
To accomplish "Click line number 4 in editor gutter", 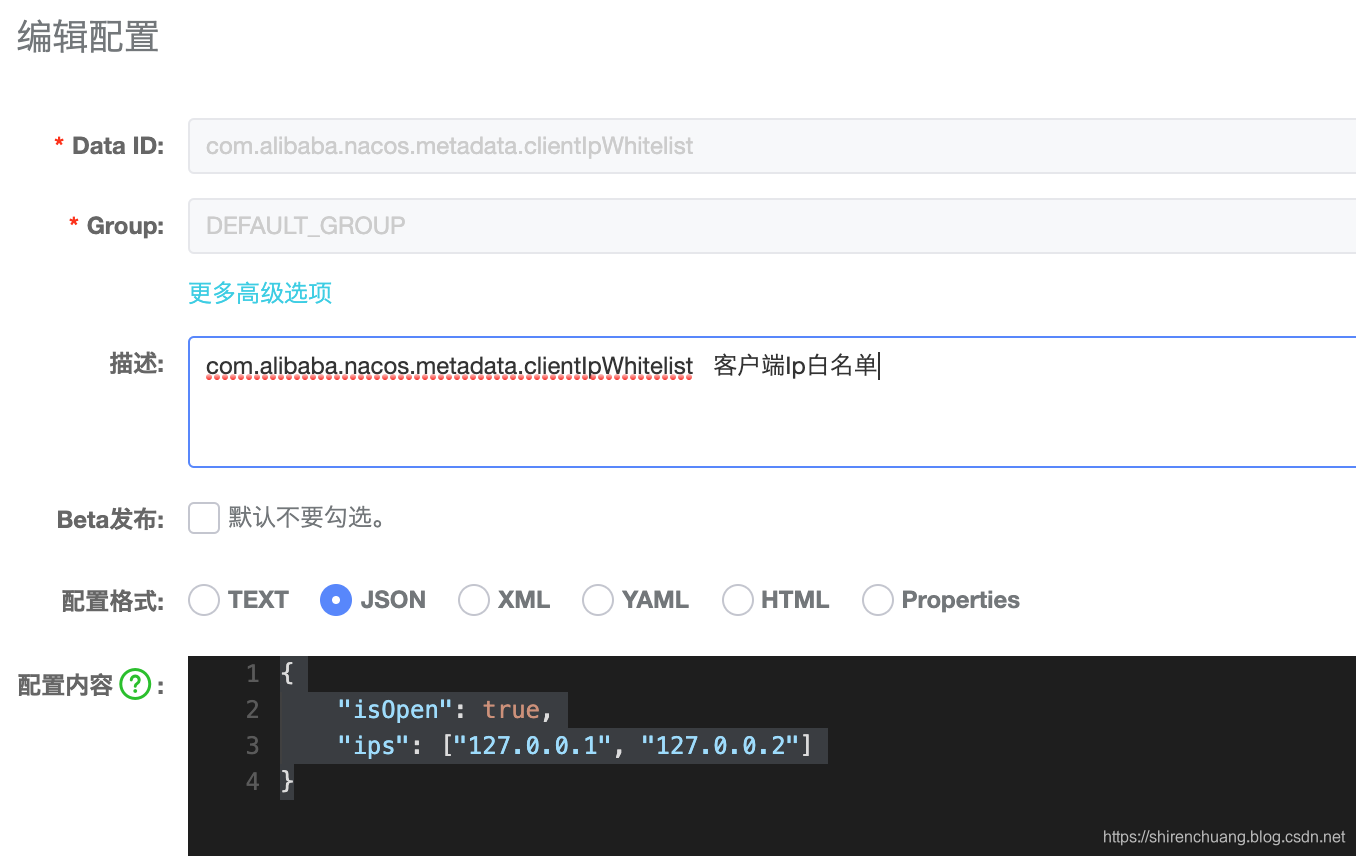I will point(252,782).
